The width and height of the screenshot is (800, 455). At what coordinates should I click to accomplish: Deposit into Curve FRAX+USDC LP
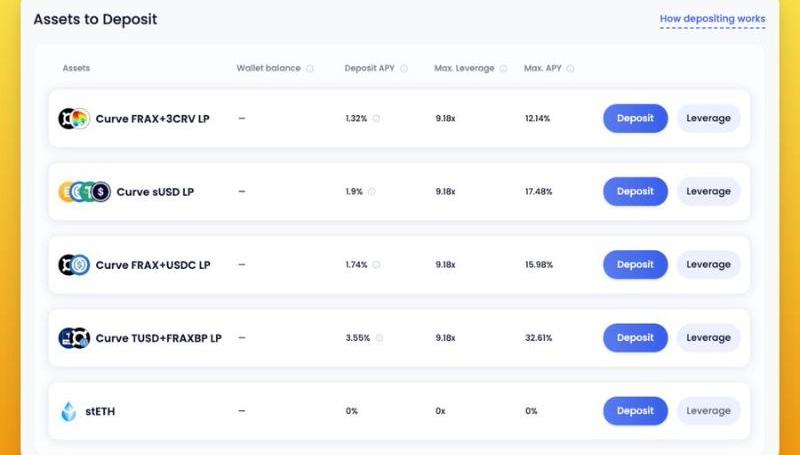635,265
